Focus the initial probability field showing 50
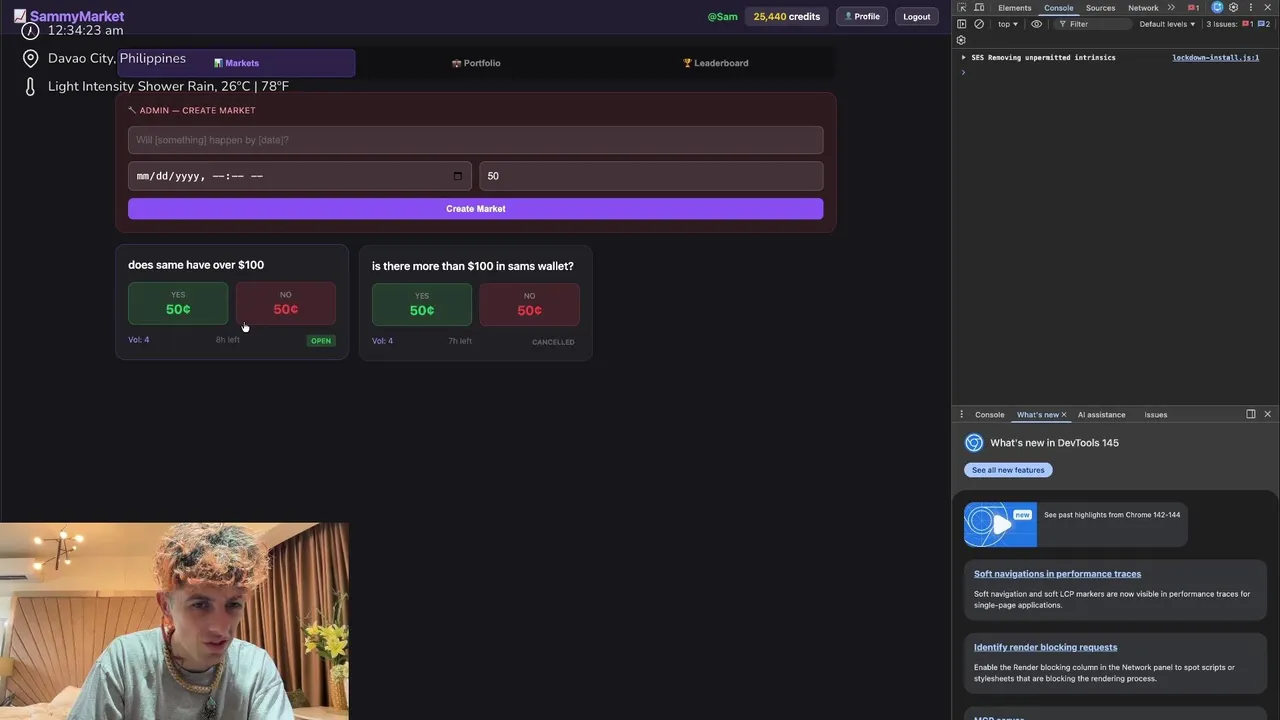The height and width of the screenshot is (720, 1280). [652, 176]
